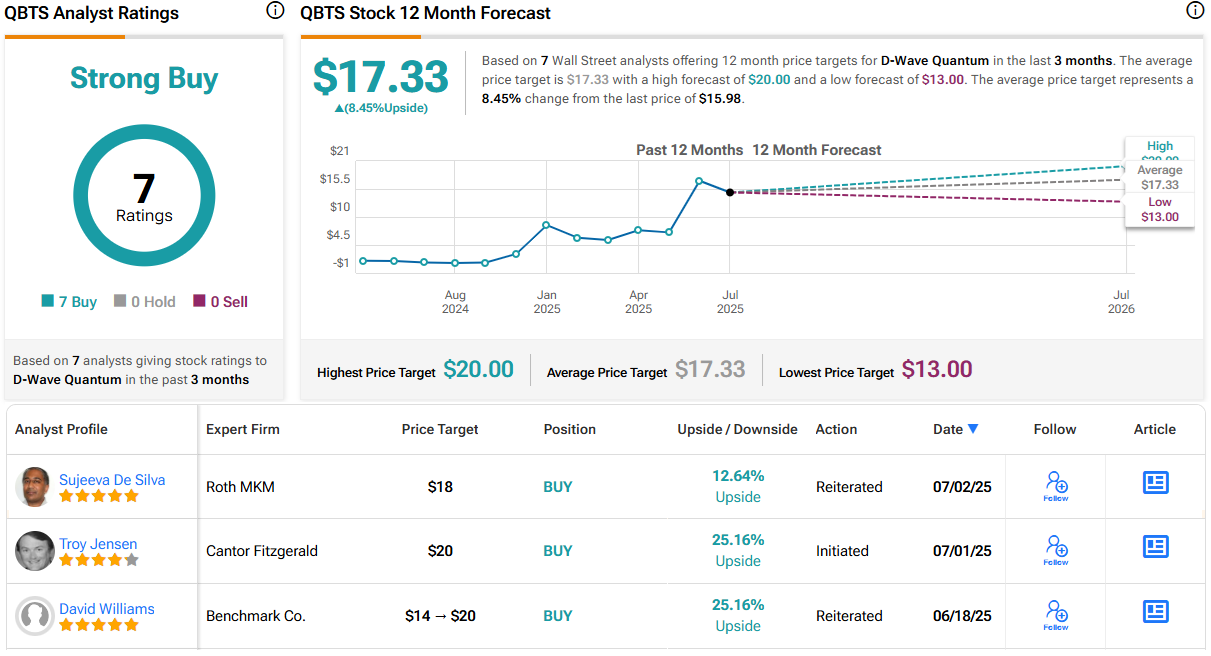The height and width of the screenshot is (656, 1211).
Task: Click the Position column header
Action: point(570,429)
